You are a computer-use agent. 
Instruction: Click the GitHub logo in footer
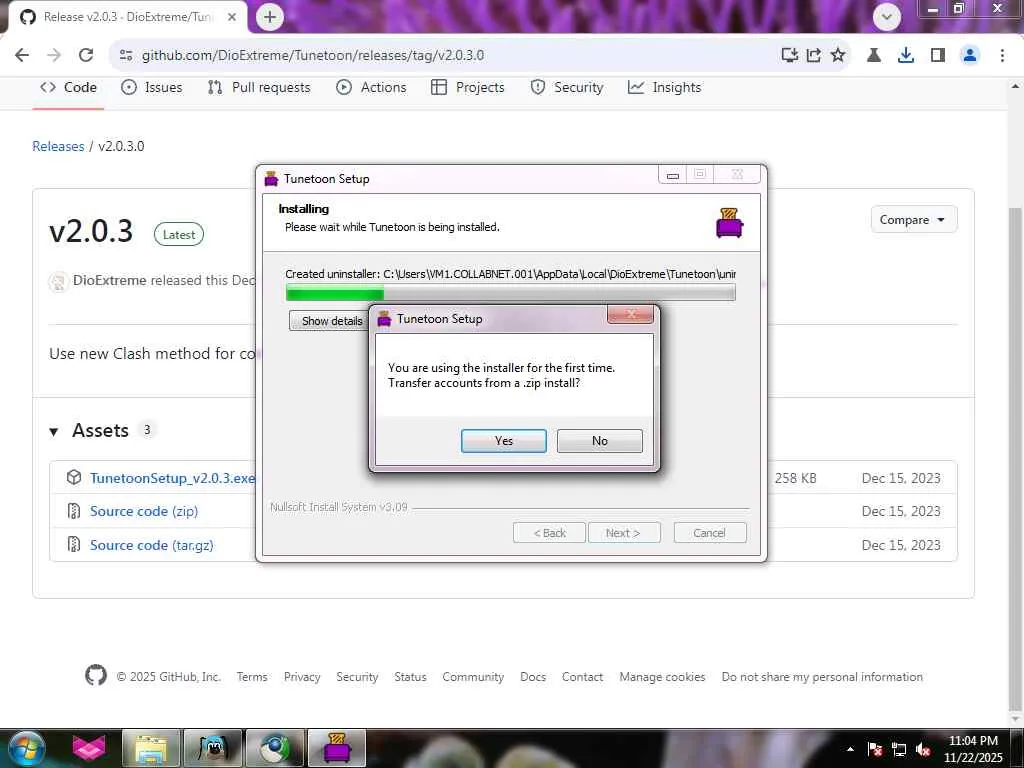point(96,675)
